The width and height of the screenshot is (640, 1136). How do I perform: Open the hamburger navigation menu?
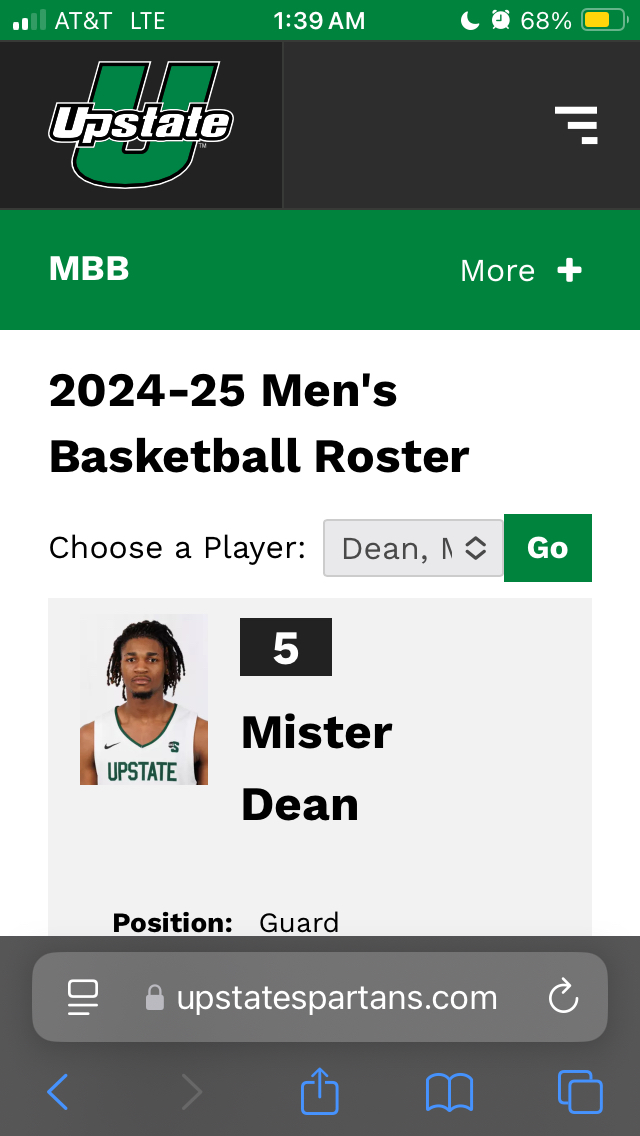pos(576,125)
